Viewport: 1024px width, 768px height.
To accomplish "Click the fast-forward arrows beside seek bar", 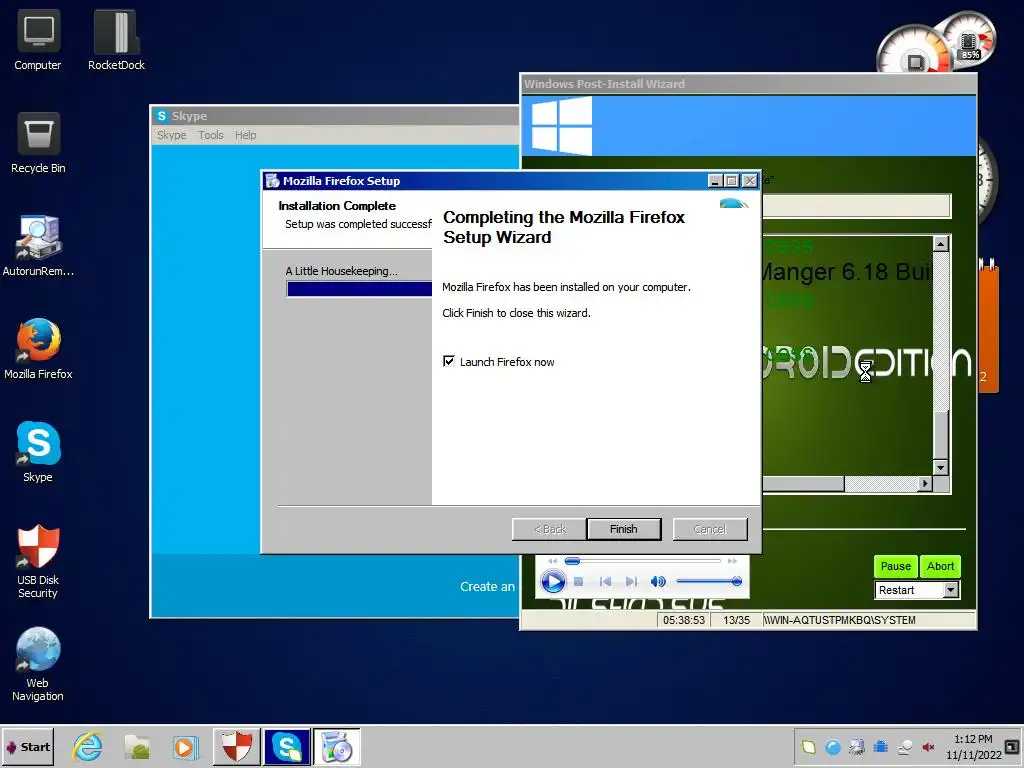I will pos(732,561).
